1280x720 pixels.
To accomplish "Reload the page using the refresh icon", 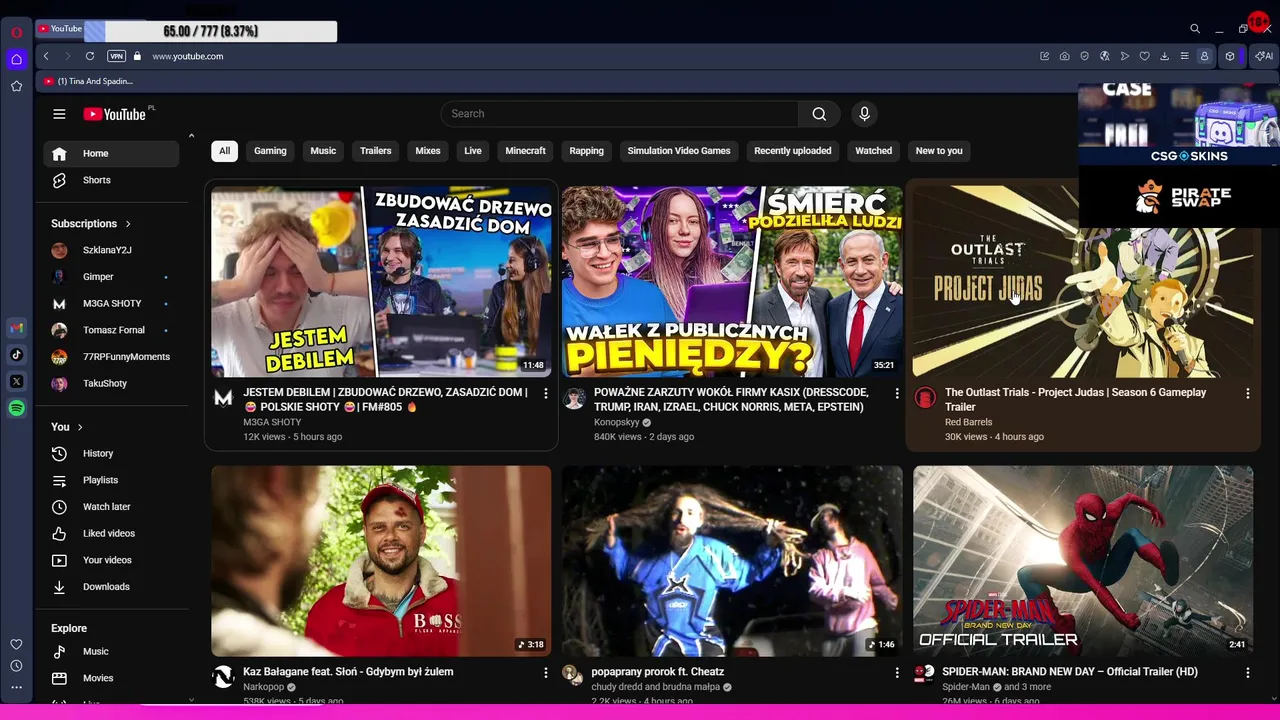I will pyautogui.click(x=90, y=56).
